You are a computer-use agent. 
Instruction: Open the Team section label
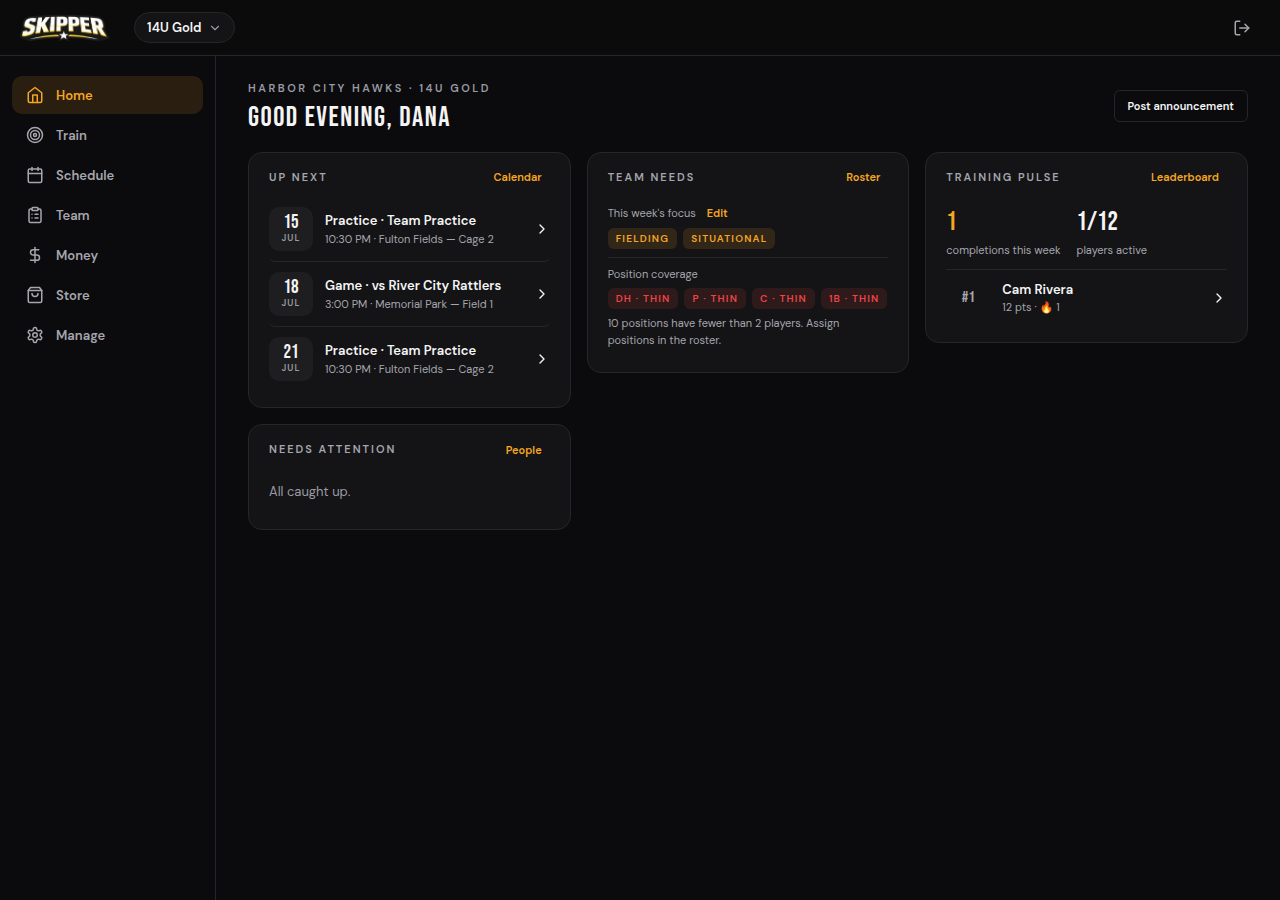[73, 215]
